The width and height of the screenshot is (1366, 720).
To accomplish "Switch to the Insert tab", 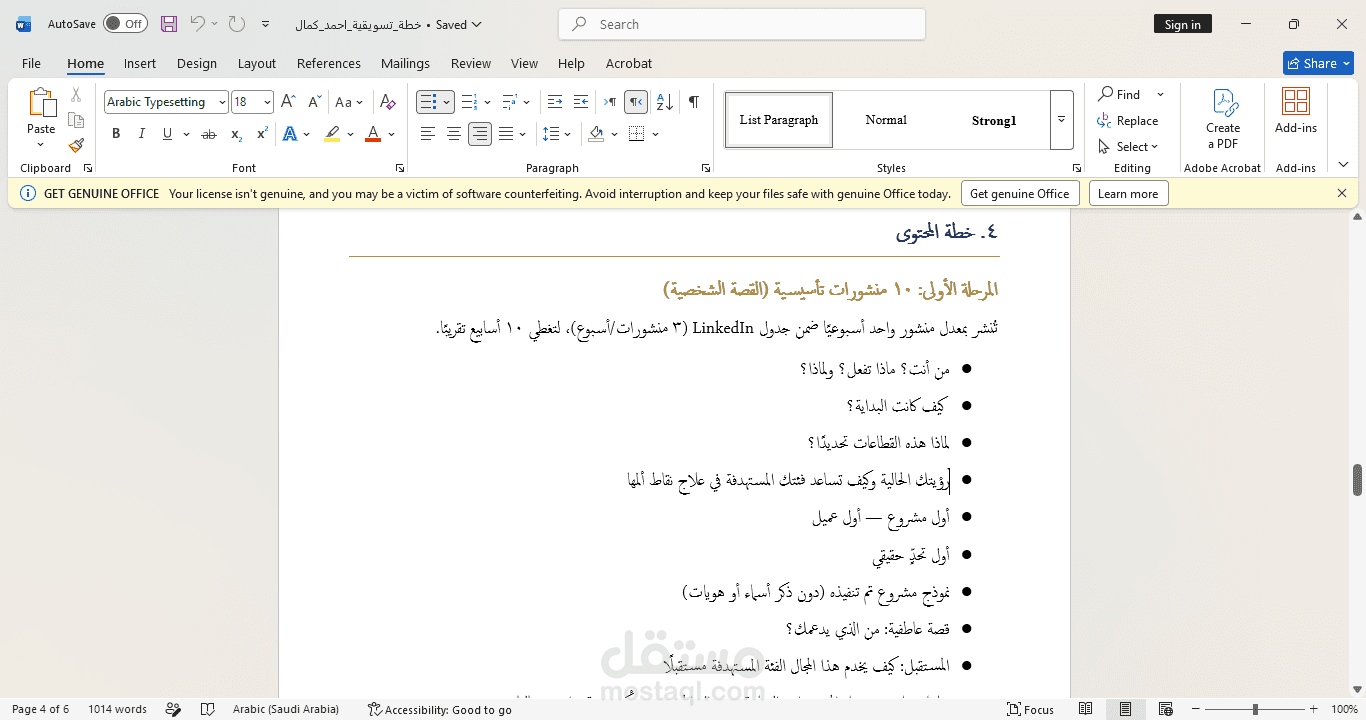I will point(140,63).
